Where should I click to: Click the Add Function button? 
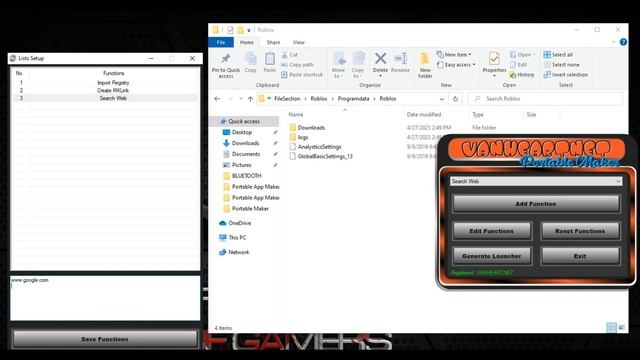pyautogui.click(x=536, y=203)
